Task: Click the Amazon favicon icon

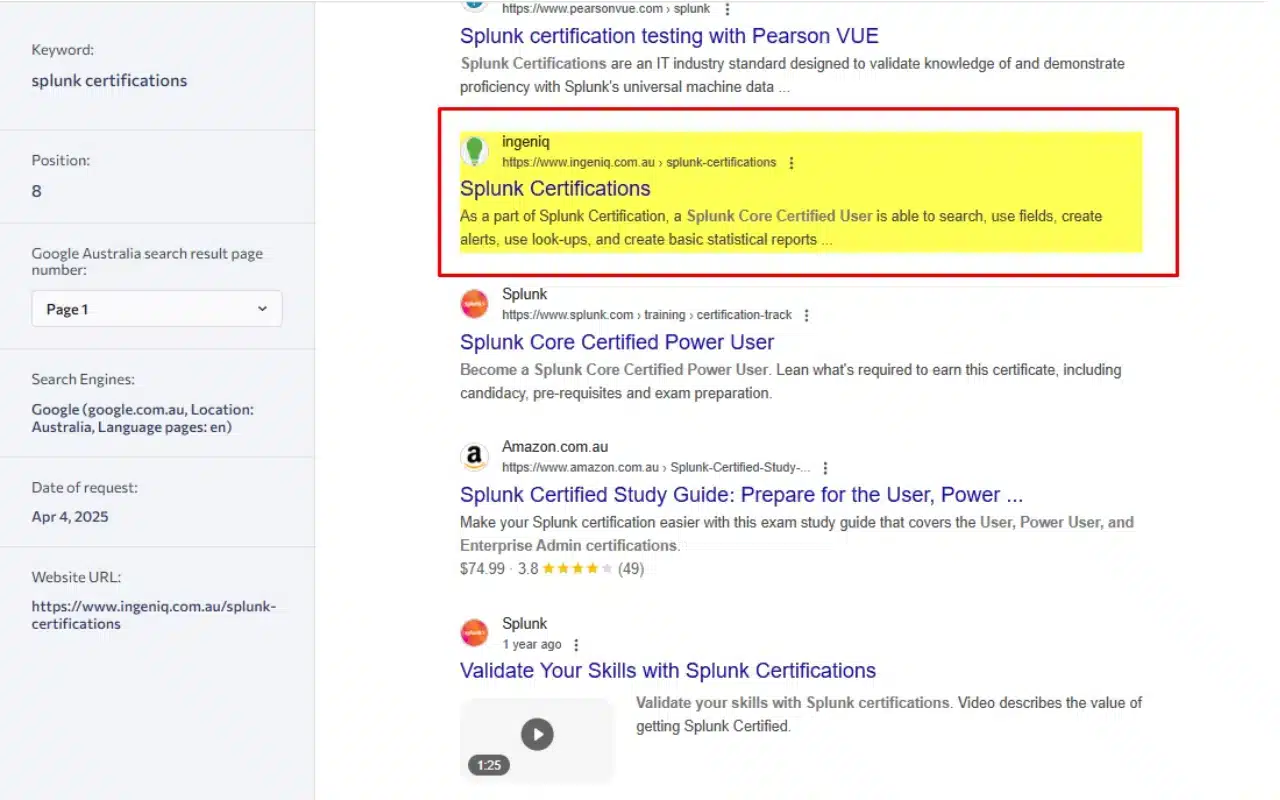Action: click(x=475, y=457)
